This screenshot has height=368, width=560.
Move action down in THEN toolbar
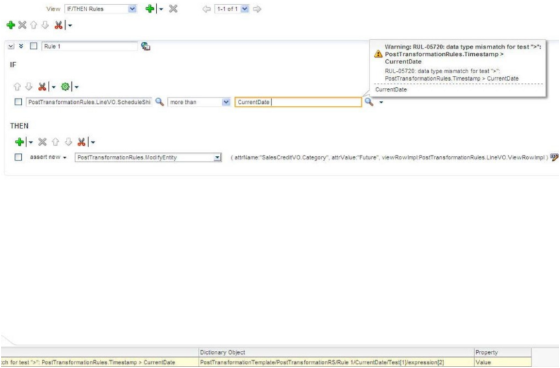click(68, 142)
